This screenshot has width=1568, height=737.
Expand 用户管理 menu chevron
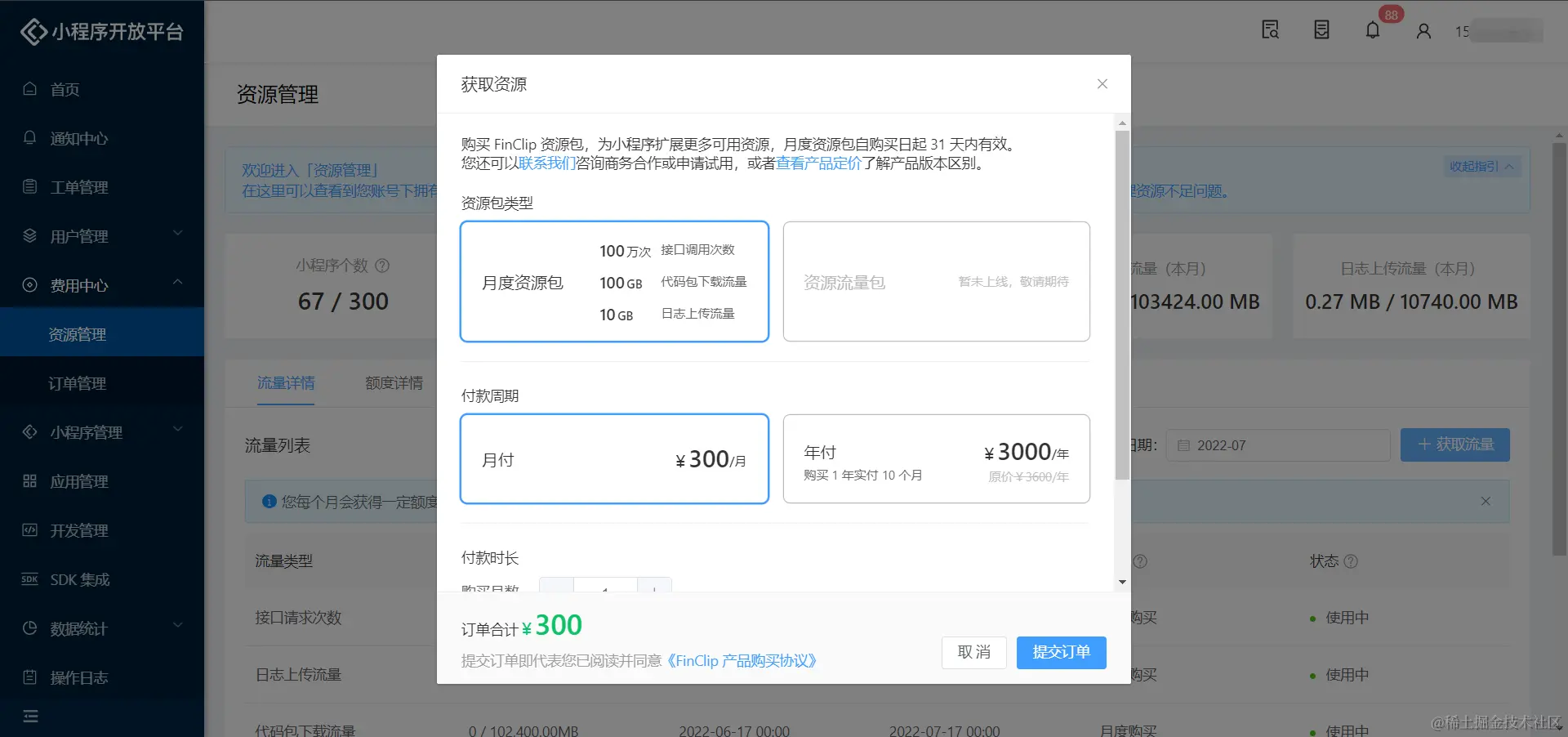click(178, 234)
